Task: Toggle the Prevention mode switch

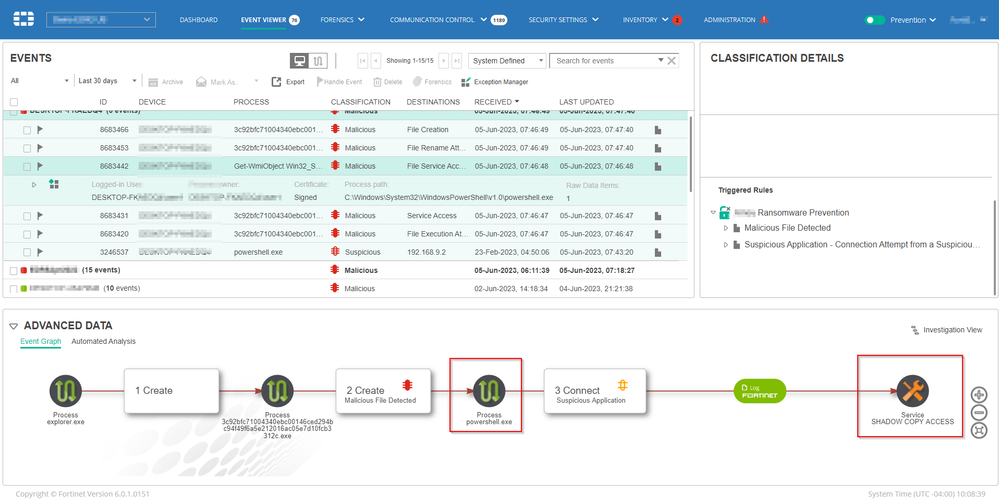Action: [875, 20]
